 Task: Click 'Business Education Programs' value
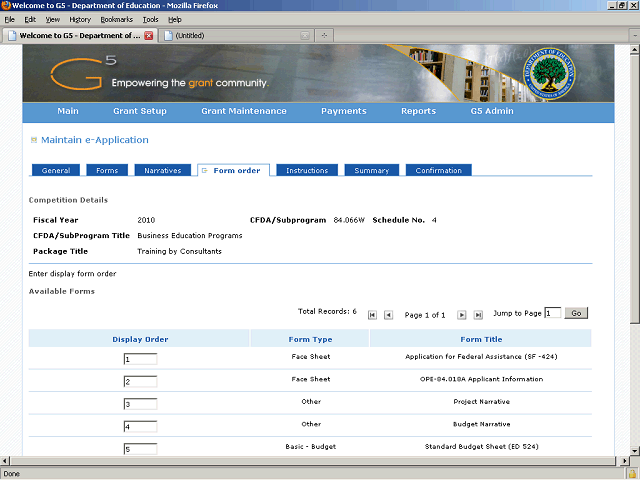coord(190,236)
